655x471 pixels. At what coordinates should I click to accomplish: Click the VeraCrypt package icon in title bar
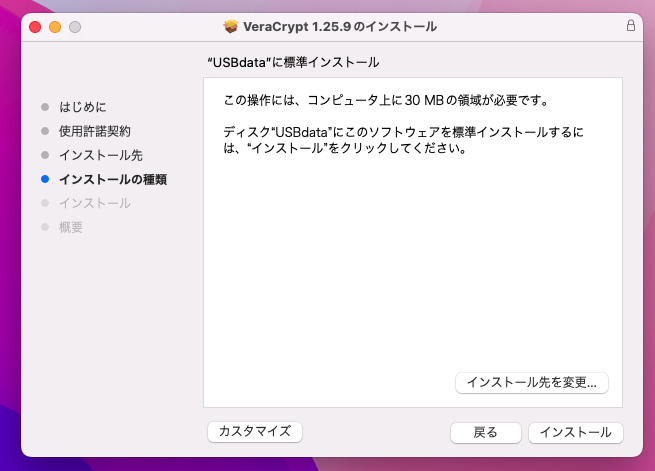click(x=232, y=26)
